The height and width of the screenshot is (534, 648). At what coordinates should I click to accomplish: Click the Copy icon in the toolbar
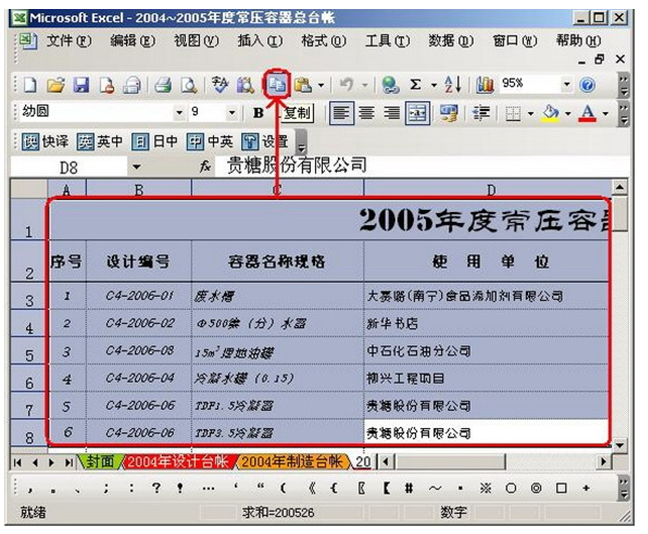274,86
